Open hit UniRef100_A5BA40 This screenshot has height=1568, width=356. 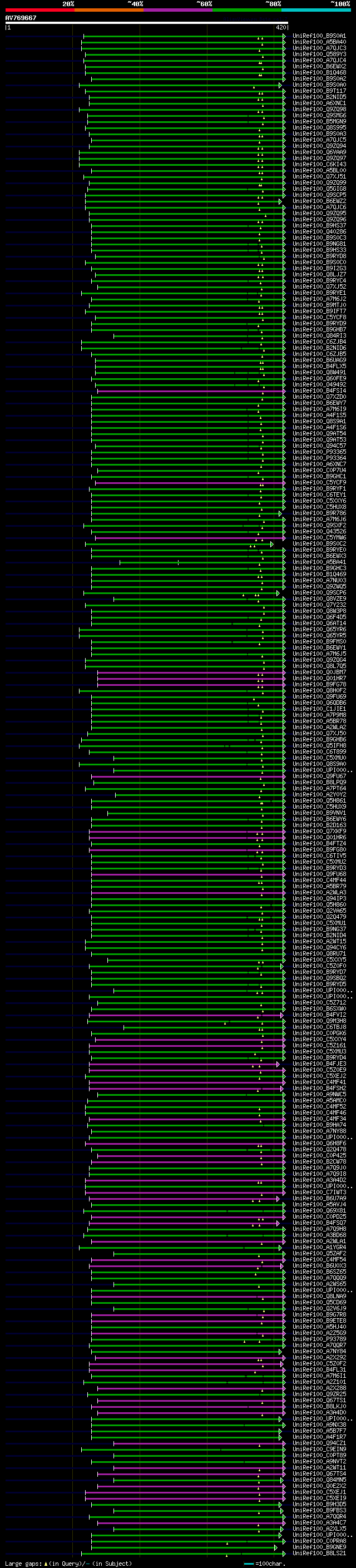(x=319, y=42)
